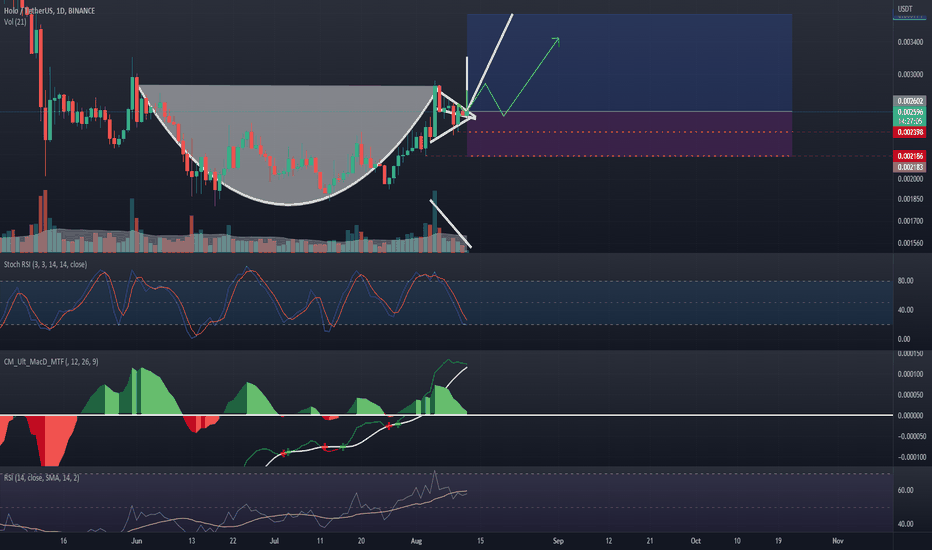Click the Aug label on time axis
This screenshot has width=932, height=550.
coord(416,541)
